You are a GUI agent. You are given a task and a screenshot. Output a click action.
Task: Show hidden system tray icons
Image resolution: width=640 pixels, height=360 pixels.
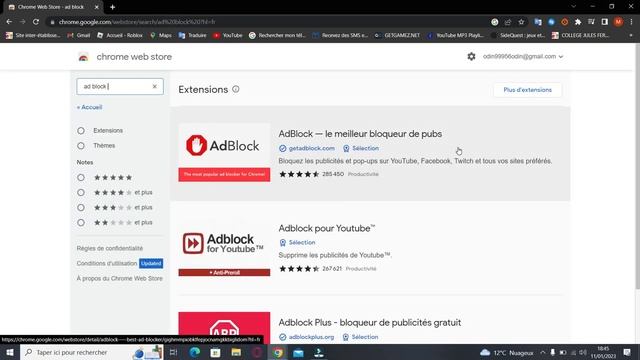click(x=542, y=352)
